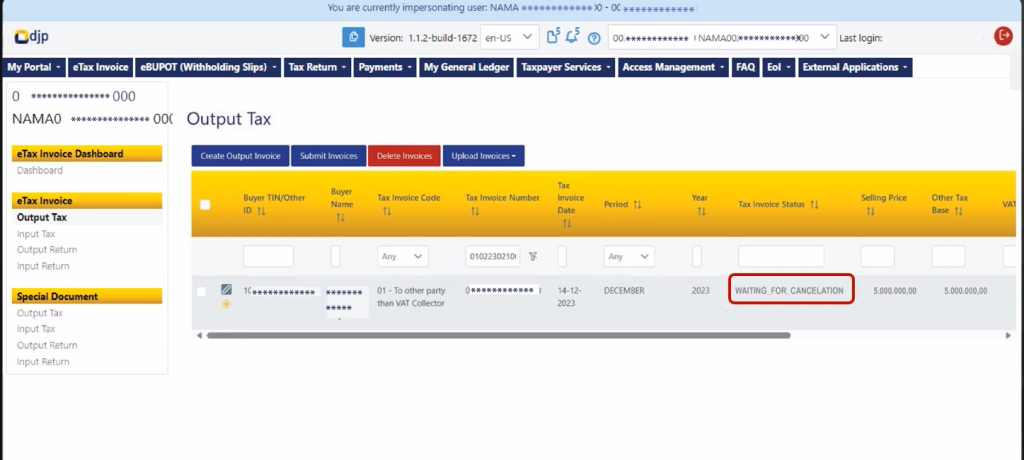The width and height of the screenshot is (1024, 460).
Task: Click the paperclip edit icon in the invoice row
Action: point(226,290)
